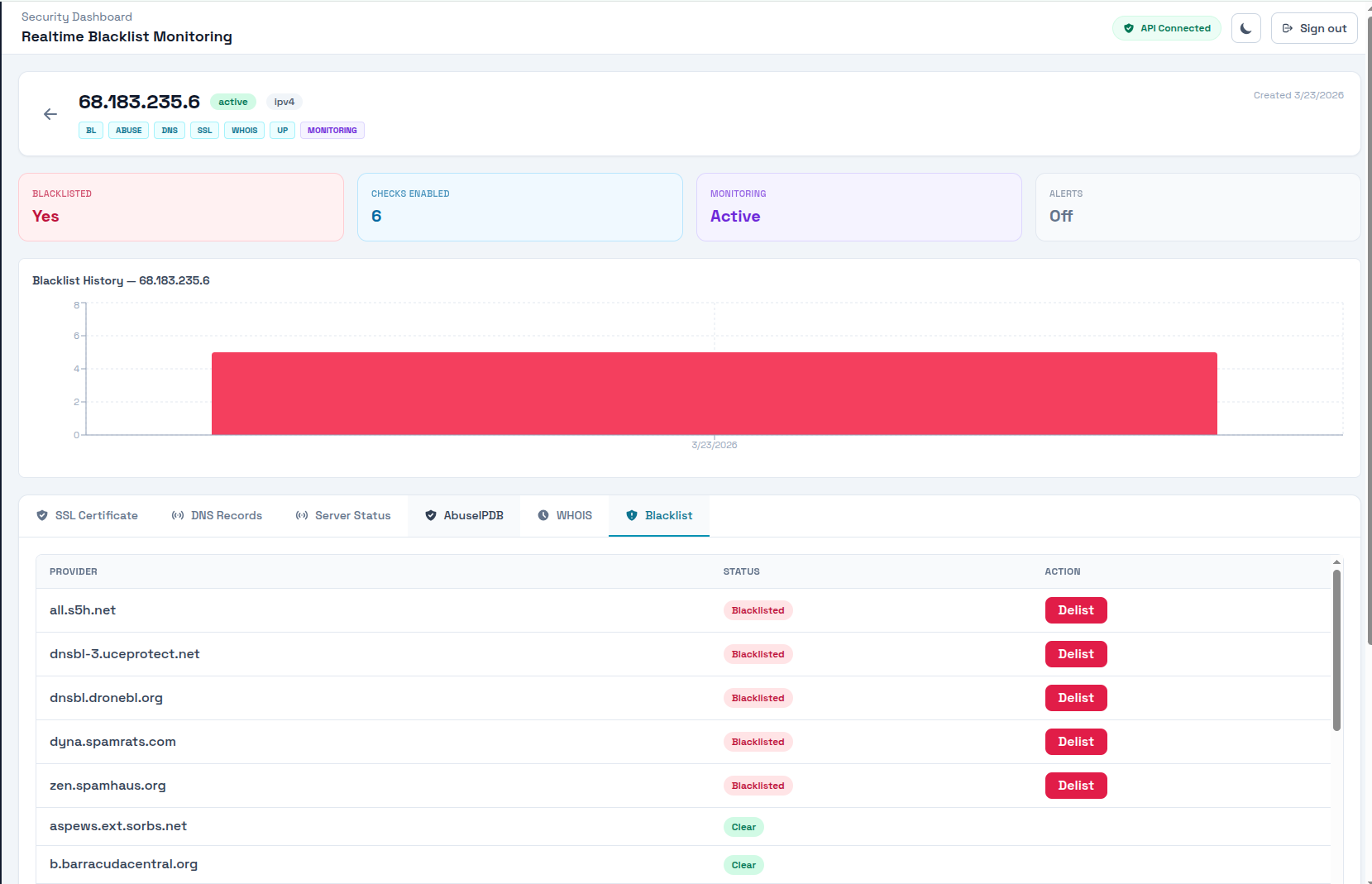1372x884 pixels.
Task: Click the exit icon in Sign out button
Action: [x=1288, y=28]
